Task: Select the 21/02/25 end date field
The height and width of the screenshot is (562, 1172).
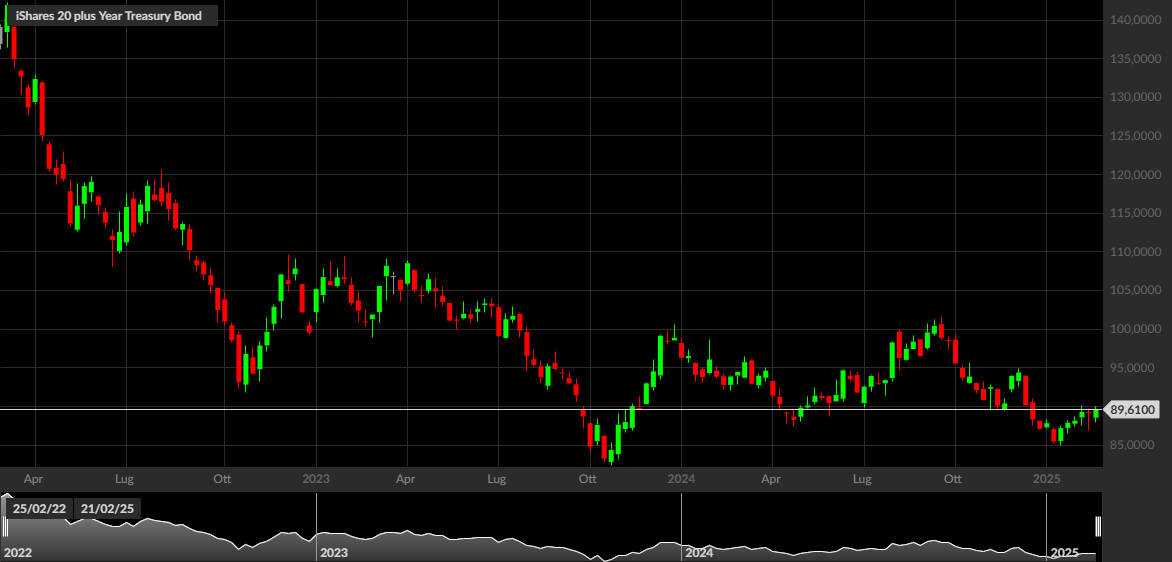Action: [107, 508]
